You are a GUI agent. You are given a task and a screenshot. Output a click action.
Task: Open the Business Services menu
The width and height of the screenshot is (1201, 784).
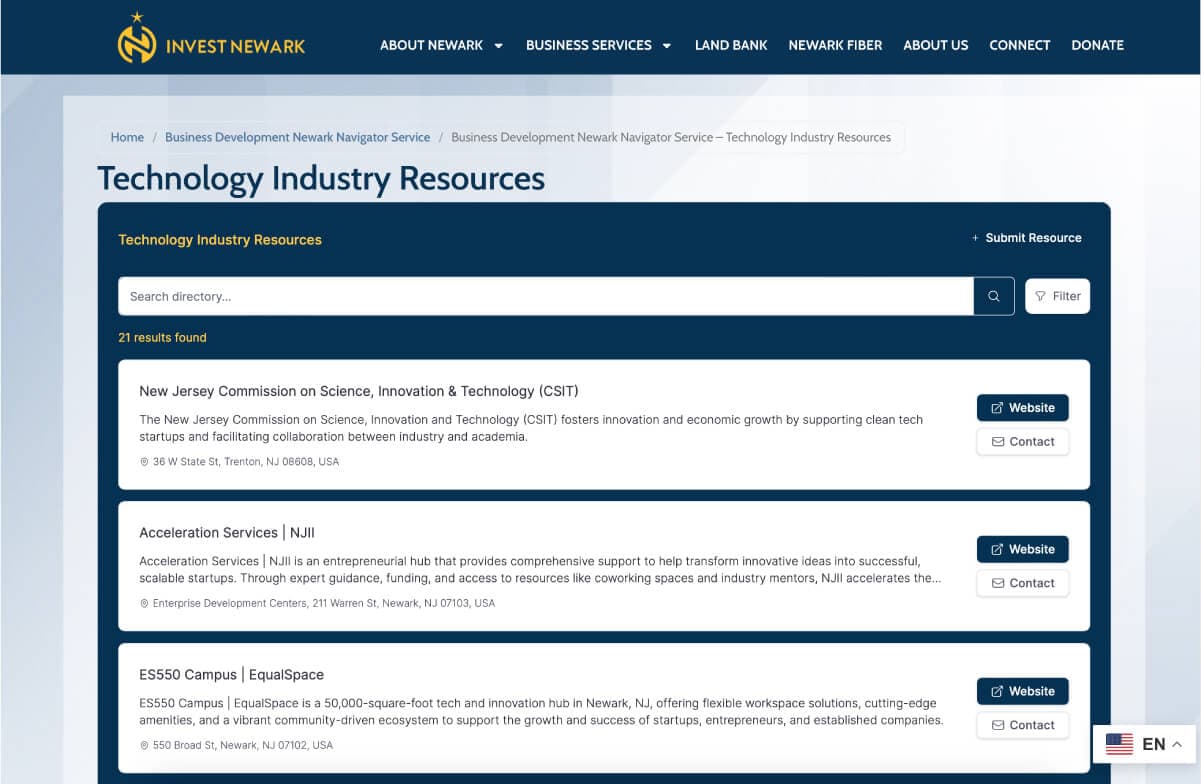[588, 45]
